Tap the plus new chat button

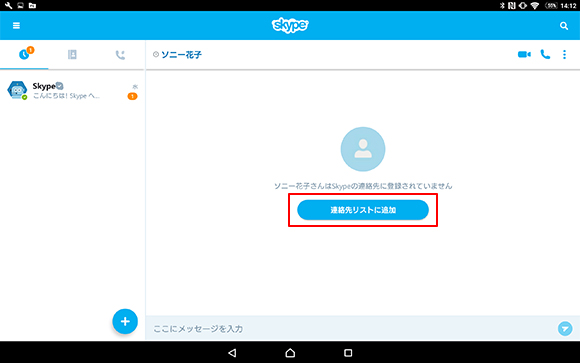coord(125,321)
